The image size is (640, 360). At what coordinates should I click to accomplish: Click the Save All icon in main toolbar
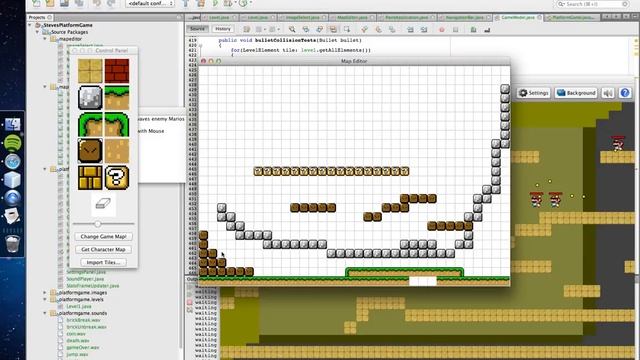[x=79, y=3]
